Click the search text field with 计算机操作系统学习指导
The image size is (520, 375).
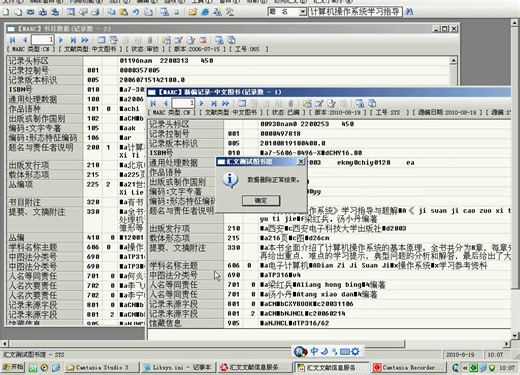(355, 12)
